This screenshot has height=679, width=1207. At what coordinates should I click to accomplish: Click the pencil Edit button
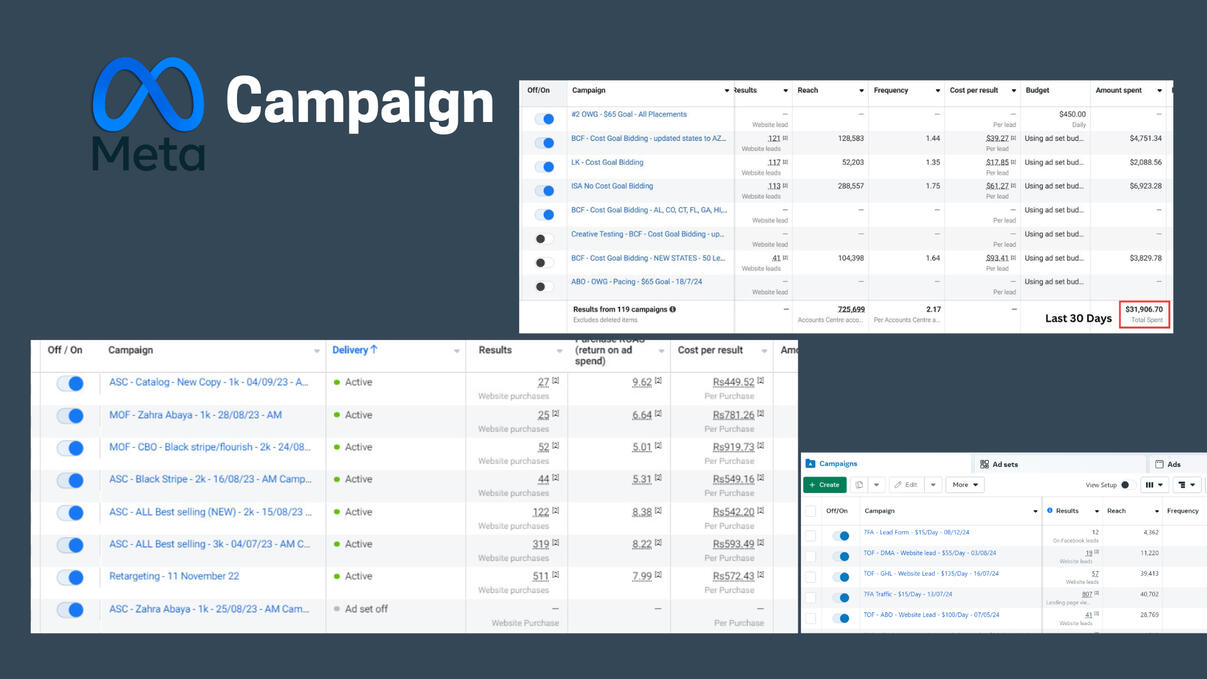tap(906, 485)
